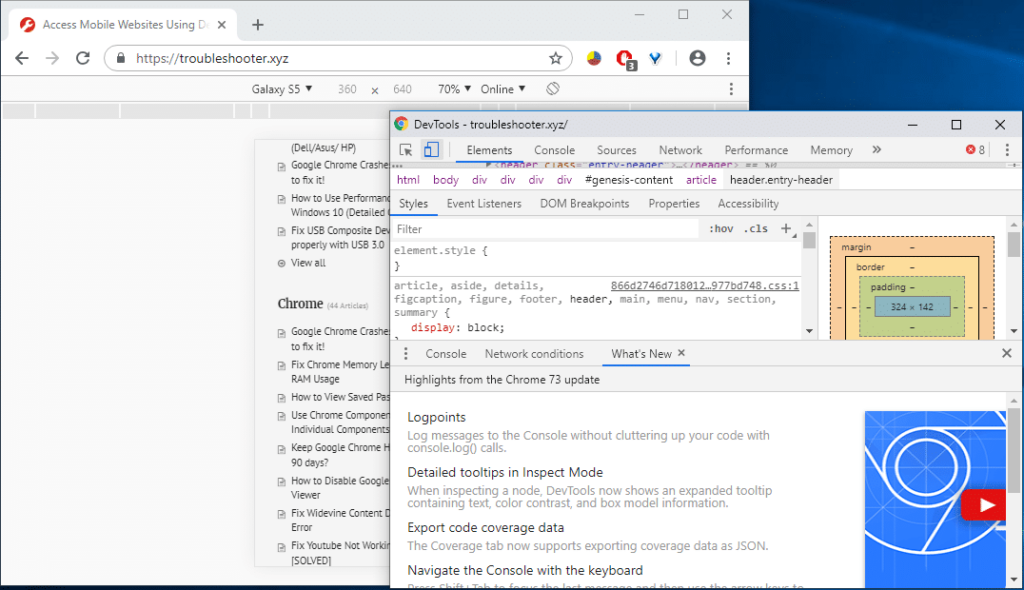Open the Sources tab
The width and height of the screenshot is (1024, 590).
pyautogui.click(x=616, y=150)
